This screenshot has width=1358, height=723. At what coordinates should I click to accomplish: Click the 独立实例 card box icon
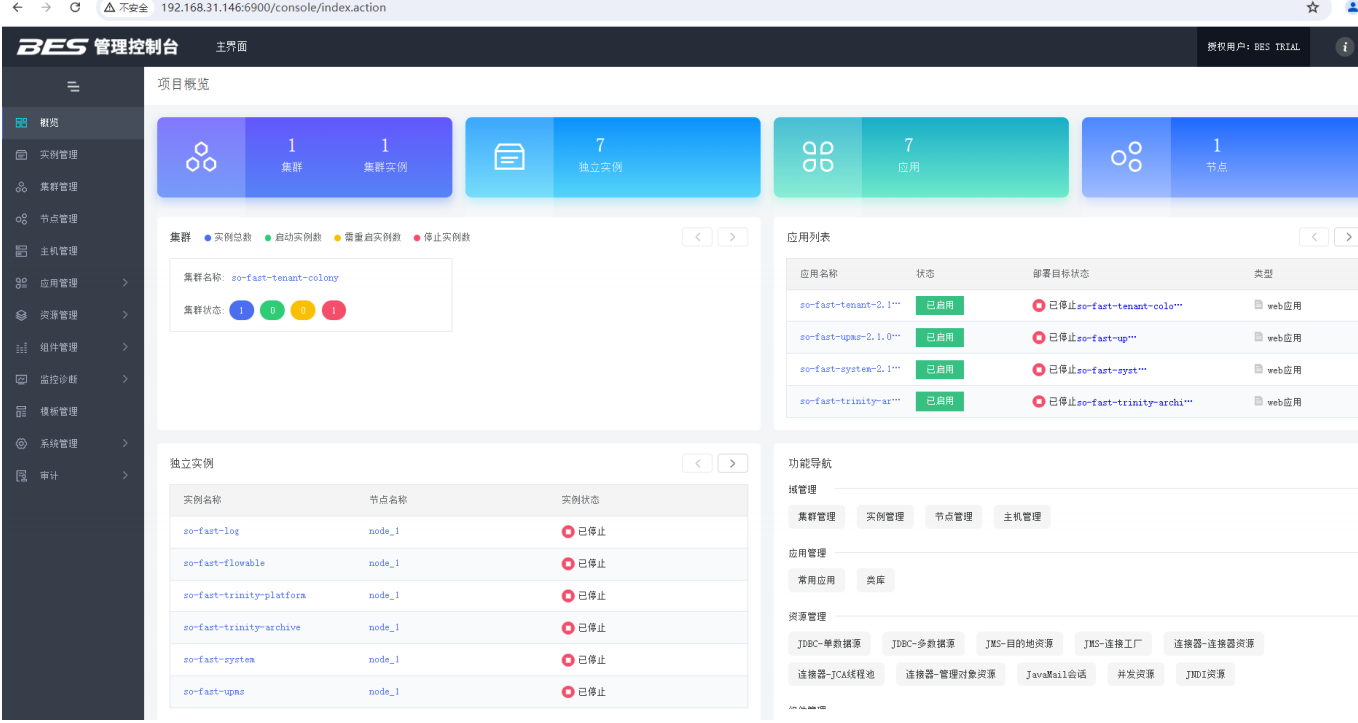(510, 157)
